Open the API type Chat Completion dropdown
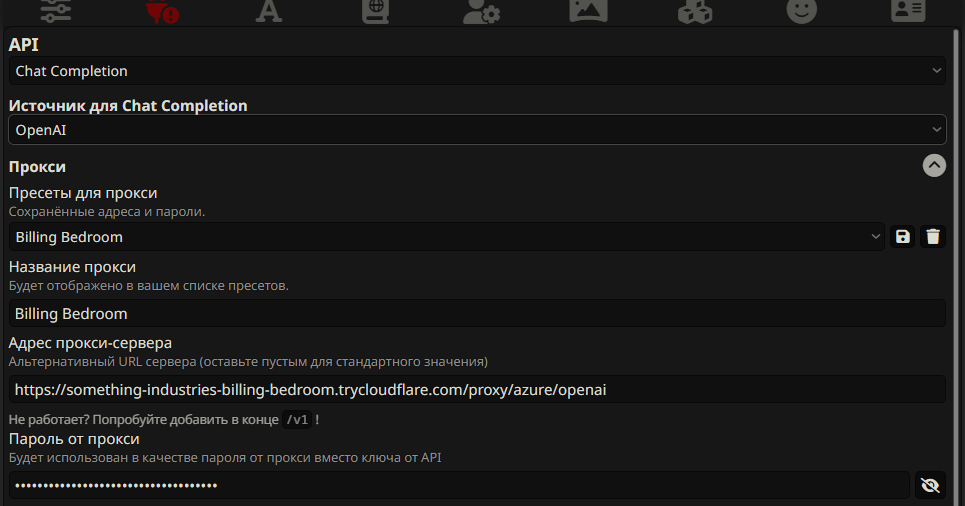The image size is (965, 506). (477, 71)
